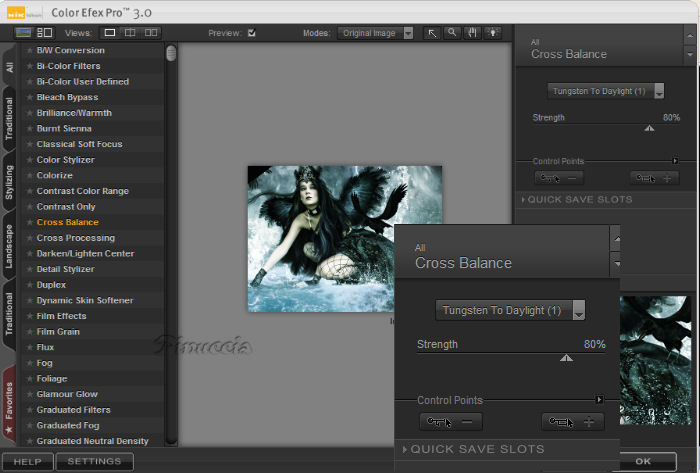The width and height of the screenshot is (700, 473).
Task: Click the landscape image preview mode icon
Action: point(23,33)
